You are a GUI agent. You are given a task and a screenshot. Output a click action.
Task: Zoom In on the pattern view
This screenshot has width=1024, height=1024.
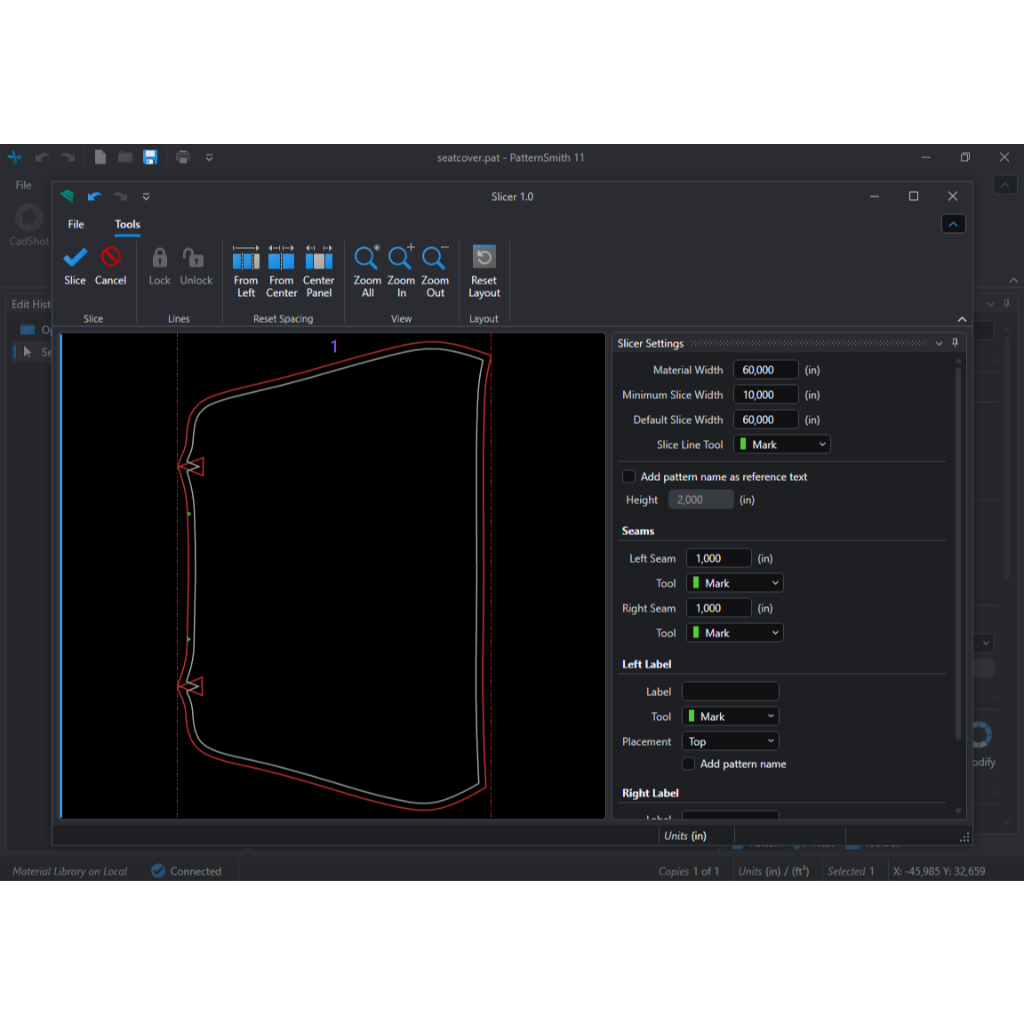coord(401,259)
